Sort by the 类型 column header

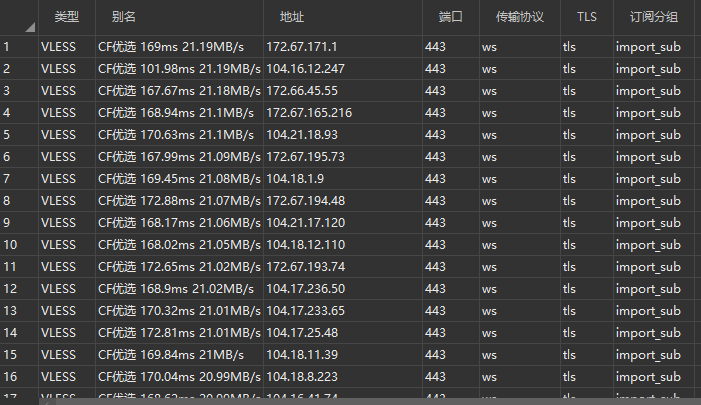coord(66,17)
